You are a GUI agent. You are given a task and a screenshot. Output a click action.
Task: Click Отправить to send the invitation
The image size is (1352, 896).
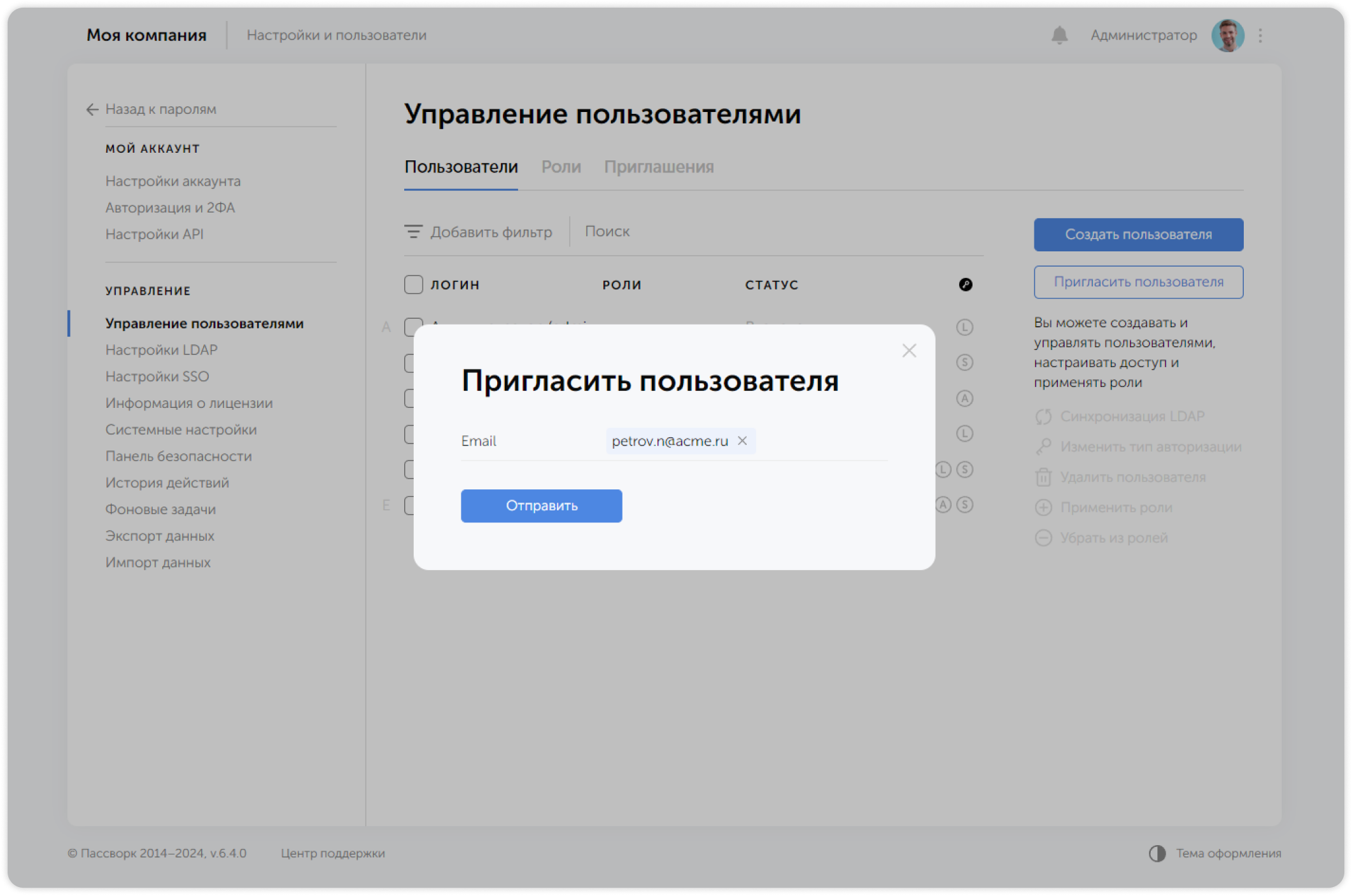(x=541, y=506)
